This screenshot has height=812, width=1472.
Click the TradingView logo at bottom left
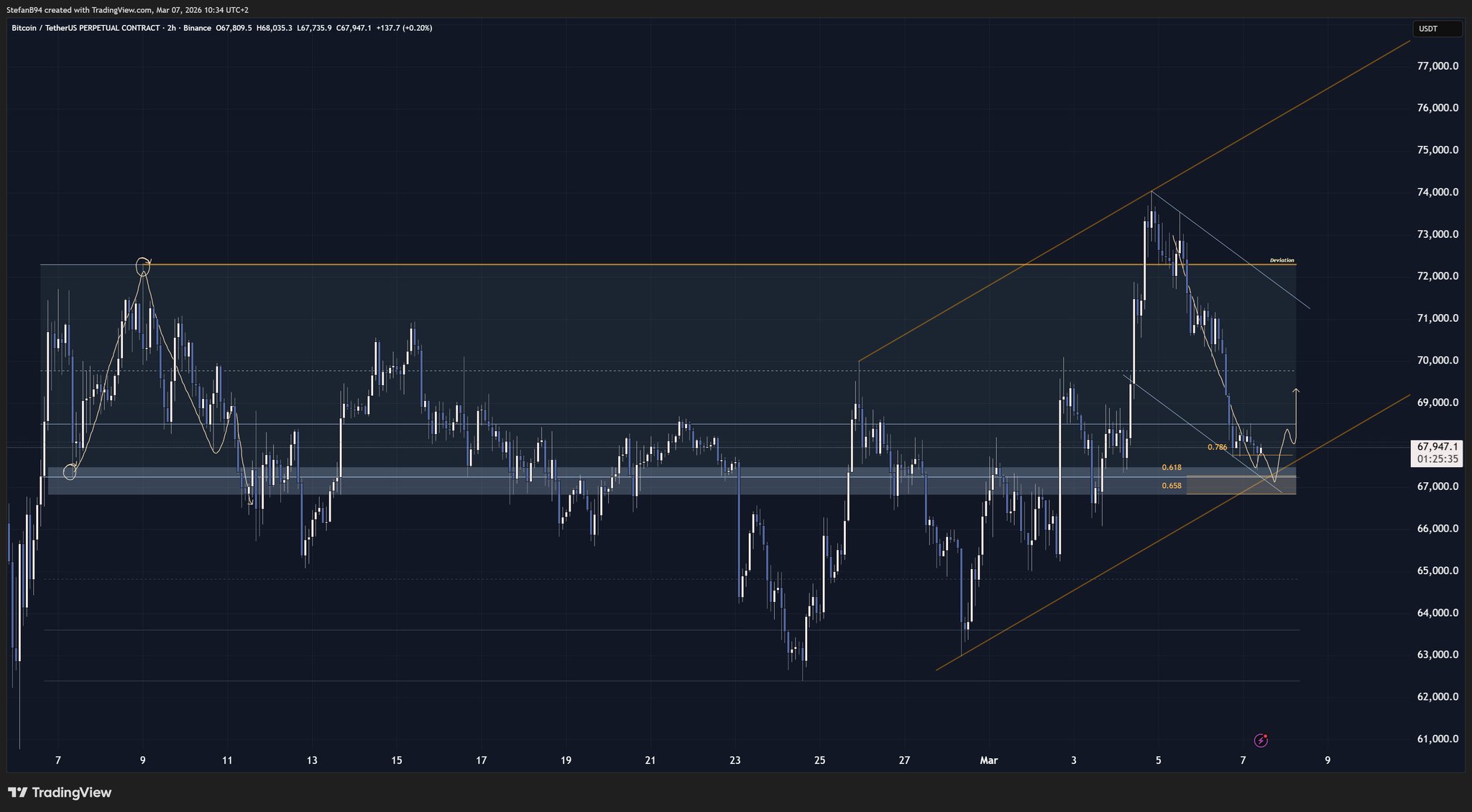click(60, 793)
